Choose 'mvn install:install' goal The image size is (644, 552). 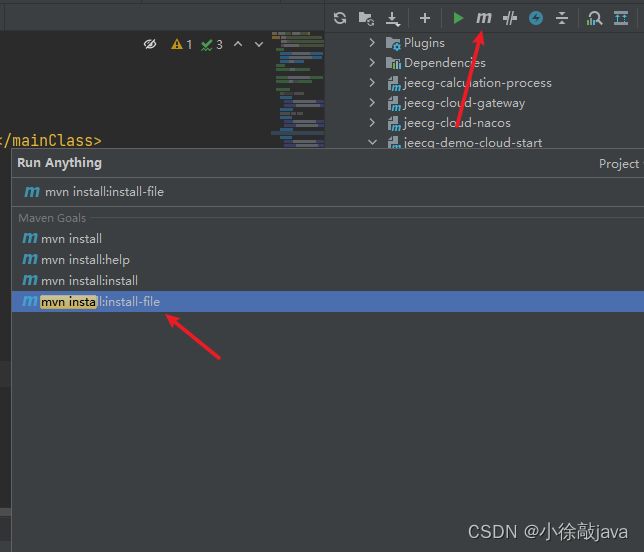[328, 281]
